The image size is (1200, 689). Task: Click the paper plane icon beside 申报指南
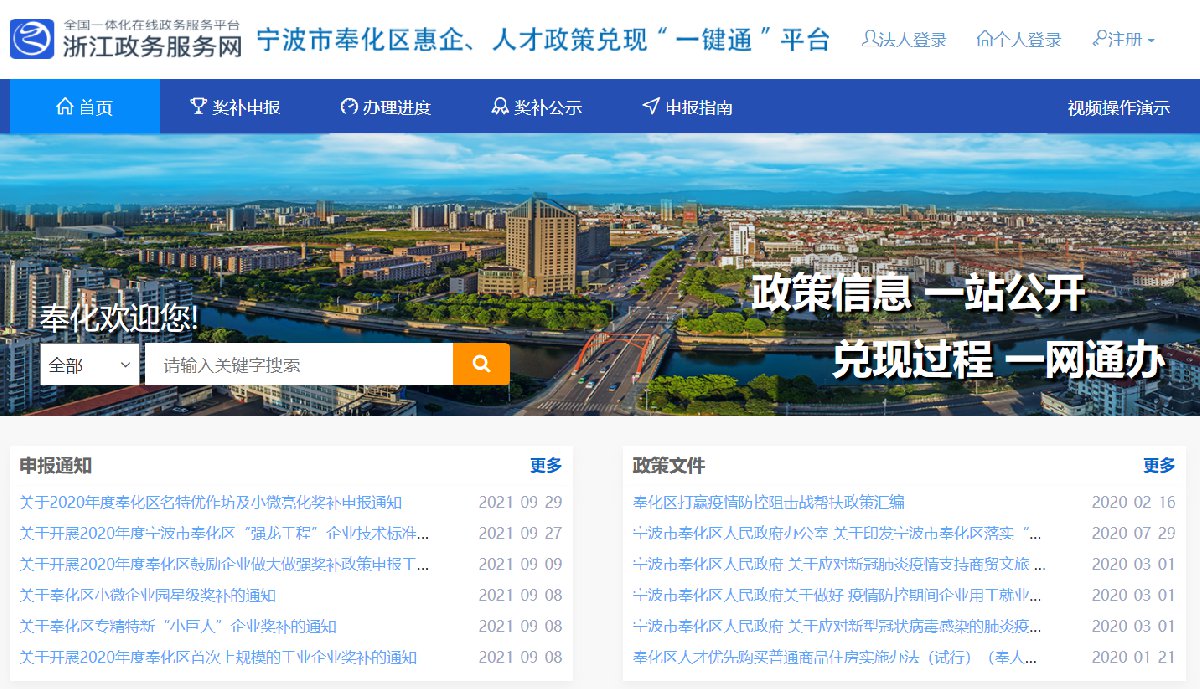[x=651, y=106]
